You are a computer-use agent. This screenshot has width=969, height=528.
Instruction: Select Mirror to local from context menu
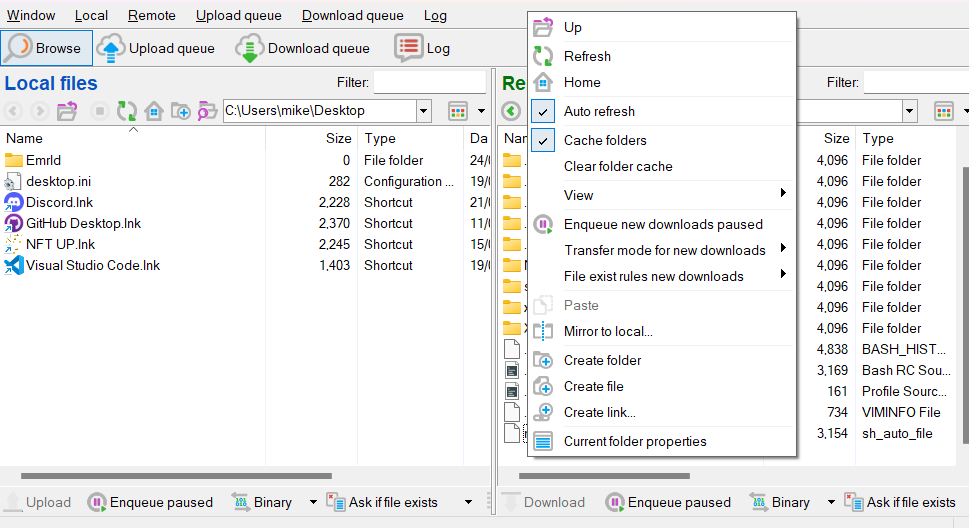pos(608,331)
